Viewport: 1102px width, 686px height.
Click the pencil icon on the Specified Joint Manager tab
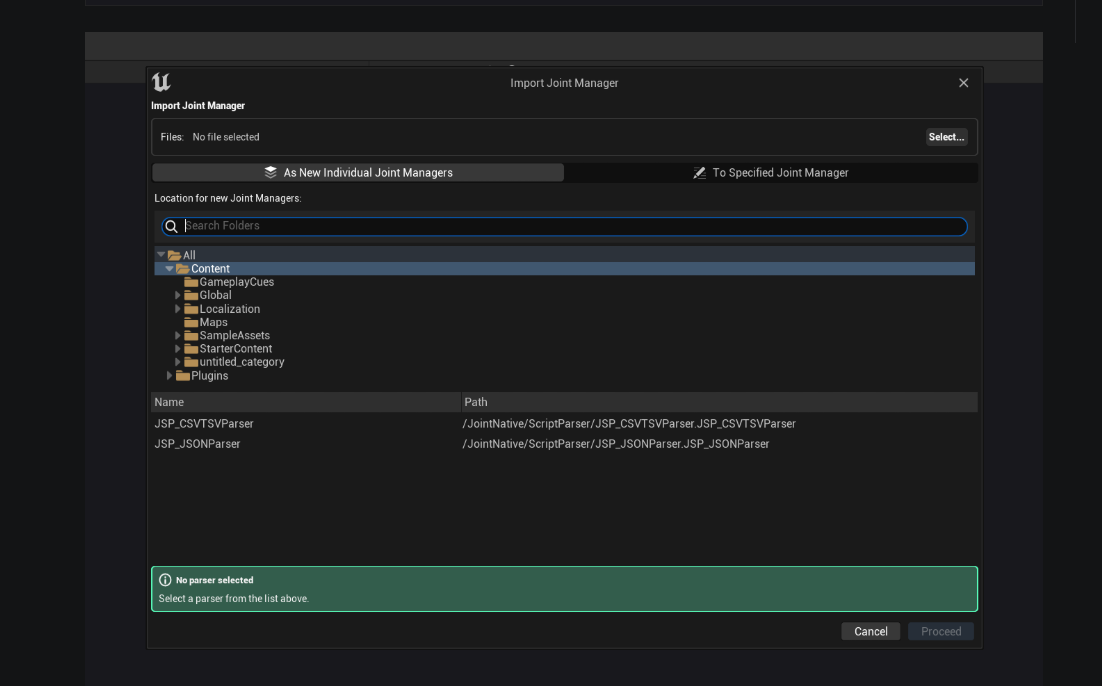click(x=700, y=173)
